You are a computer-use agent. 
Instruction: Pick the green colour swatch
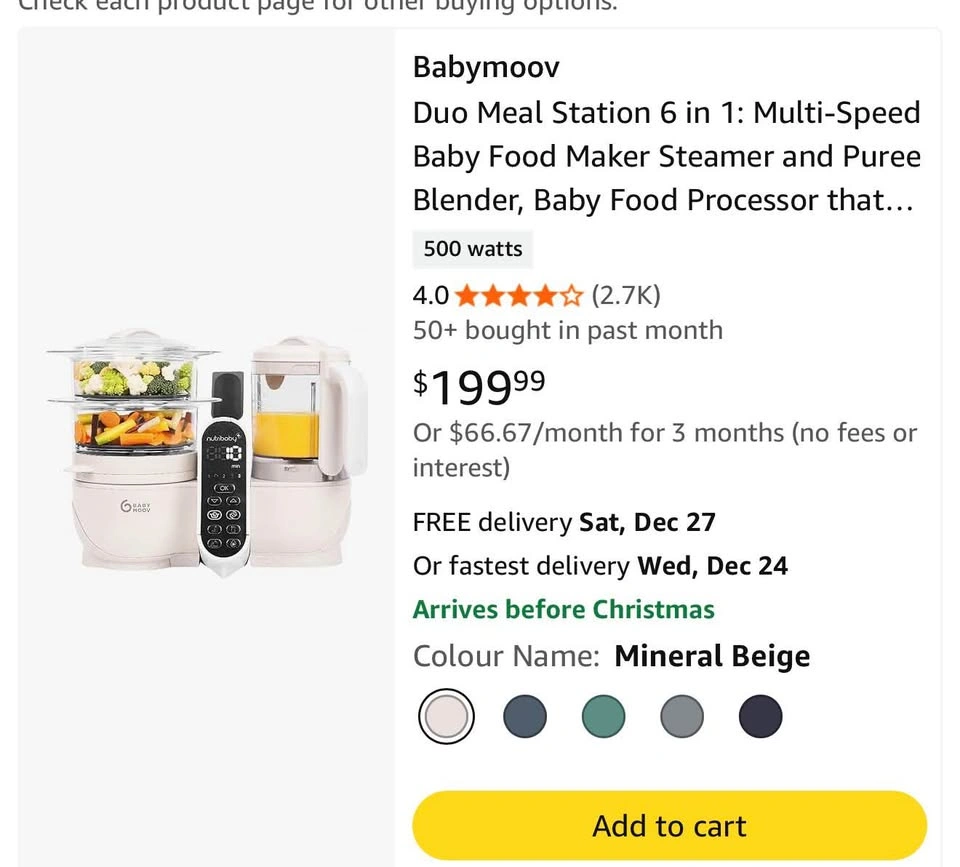[603, 717]
